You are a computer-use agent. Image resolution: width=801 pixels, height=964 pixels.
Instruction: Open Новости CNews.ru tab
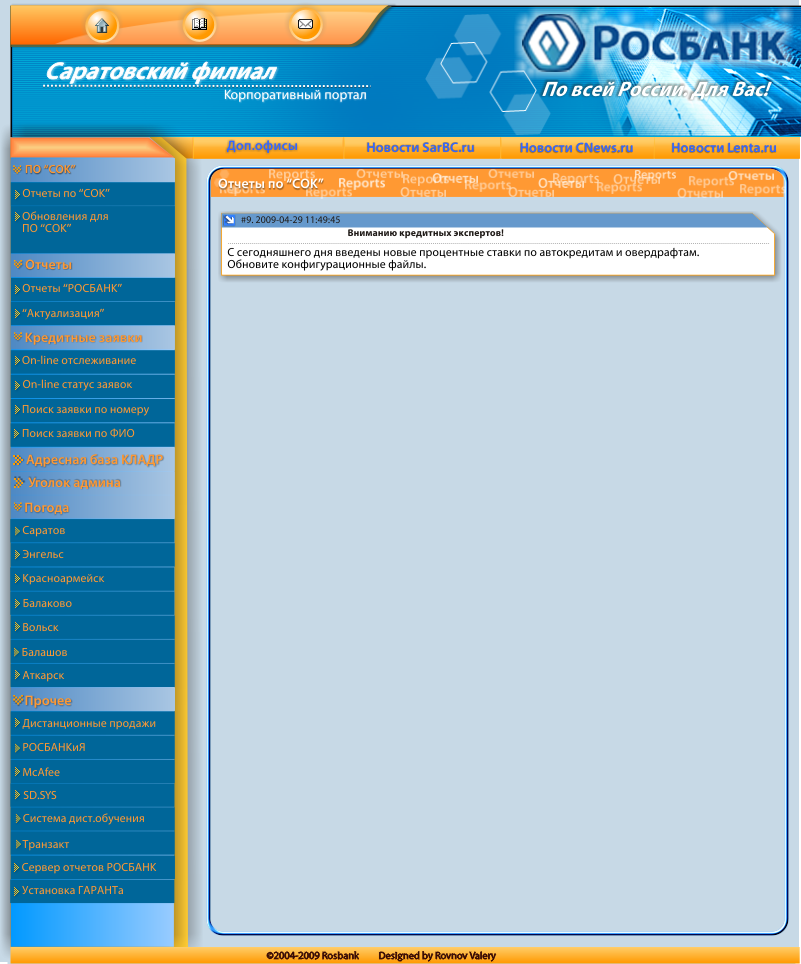(x=576, y=148)
